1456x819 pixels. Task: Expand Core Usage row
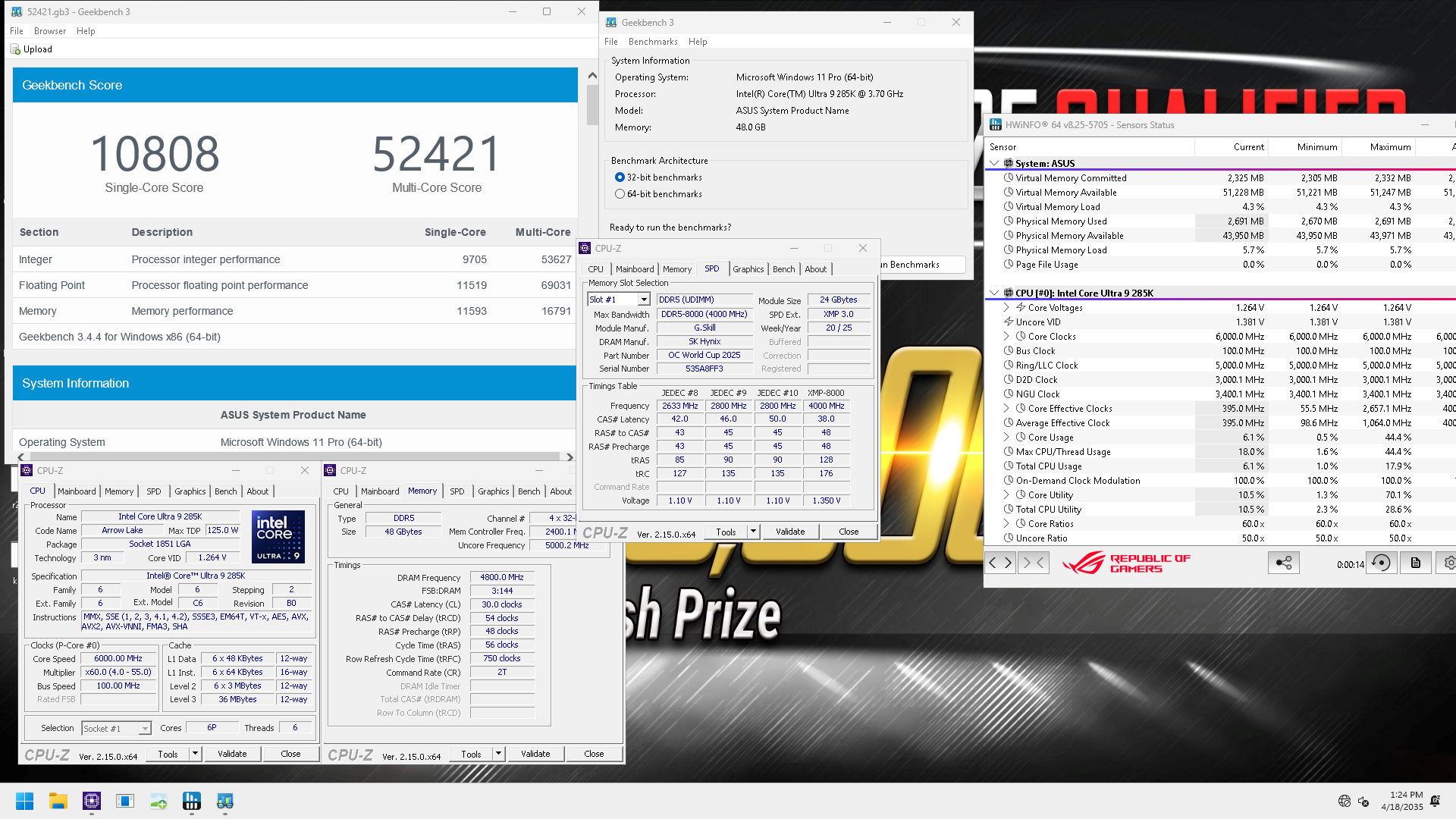(1006, 438)
